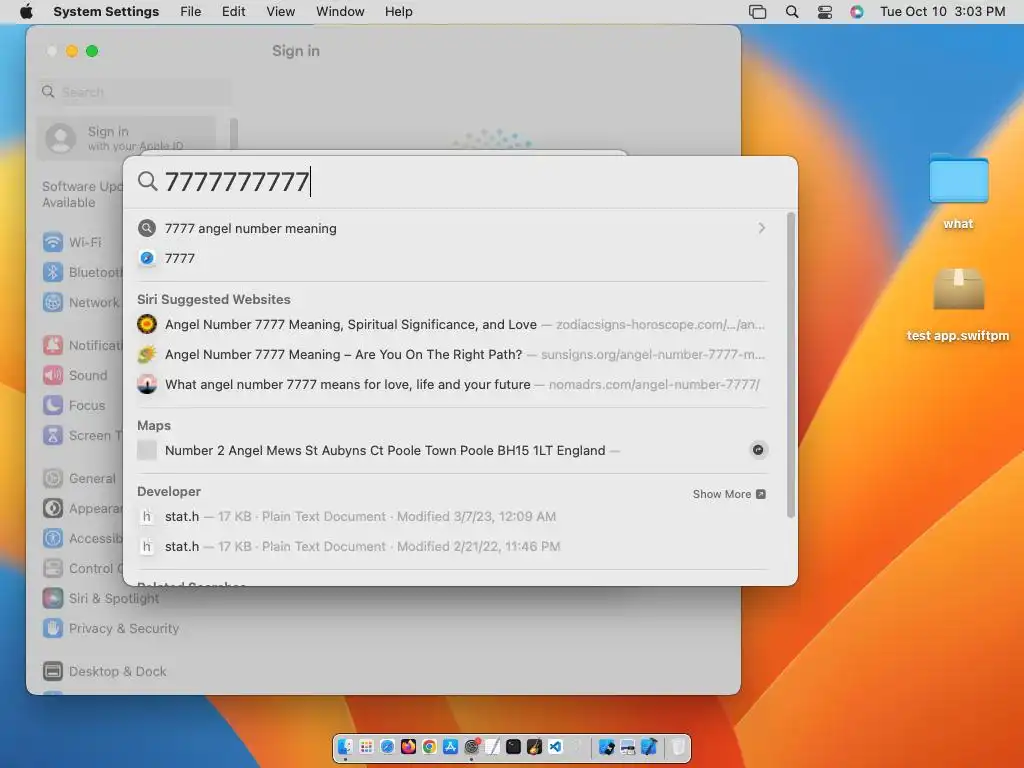Viewport: 1024px width, 768px height.
Task: Open Bluetooth icon in Settings sidebar
Action: [x=53, y=272]
